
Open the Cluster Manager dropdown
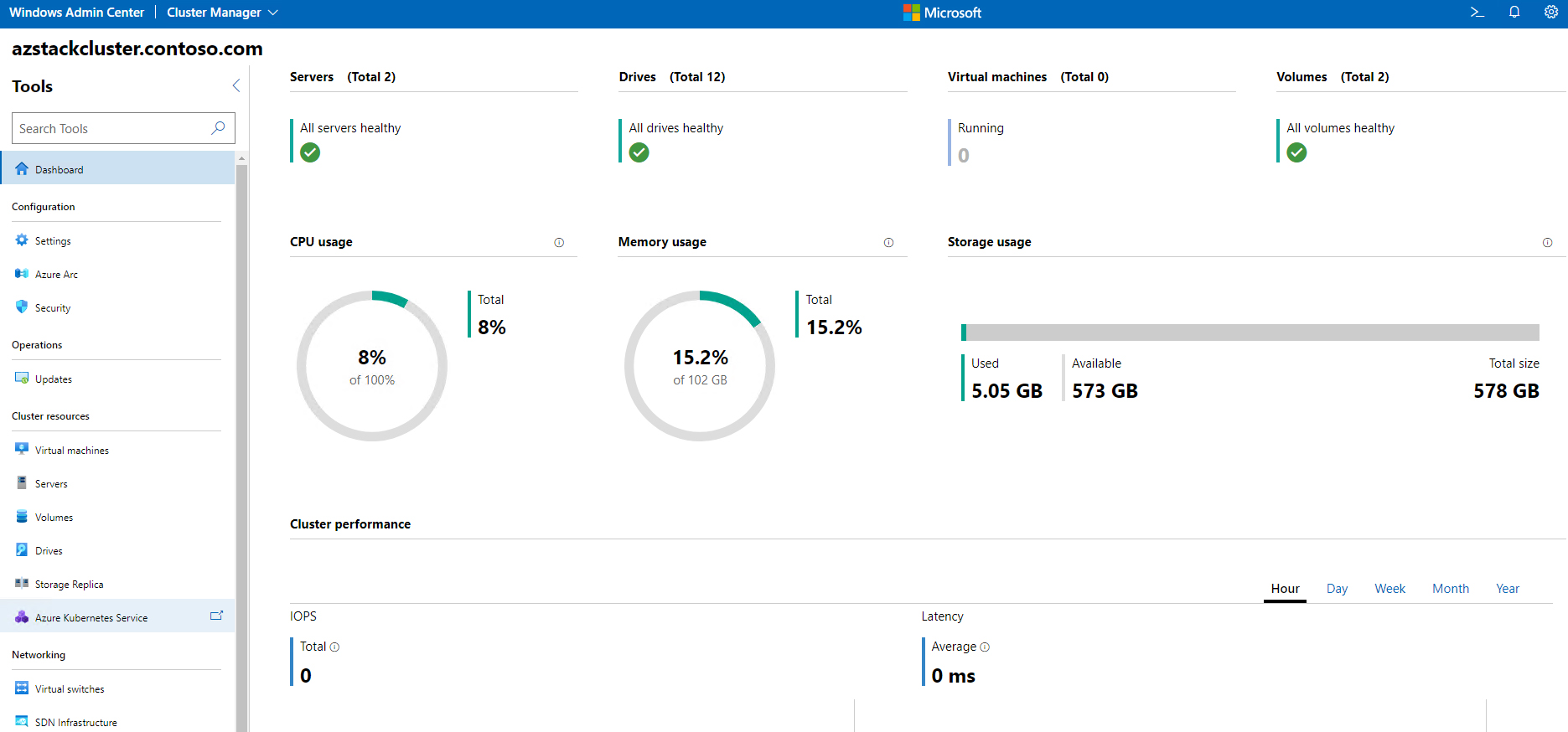pos(222,13)
